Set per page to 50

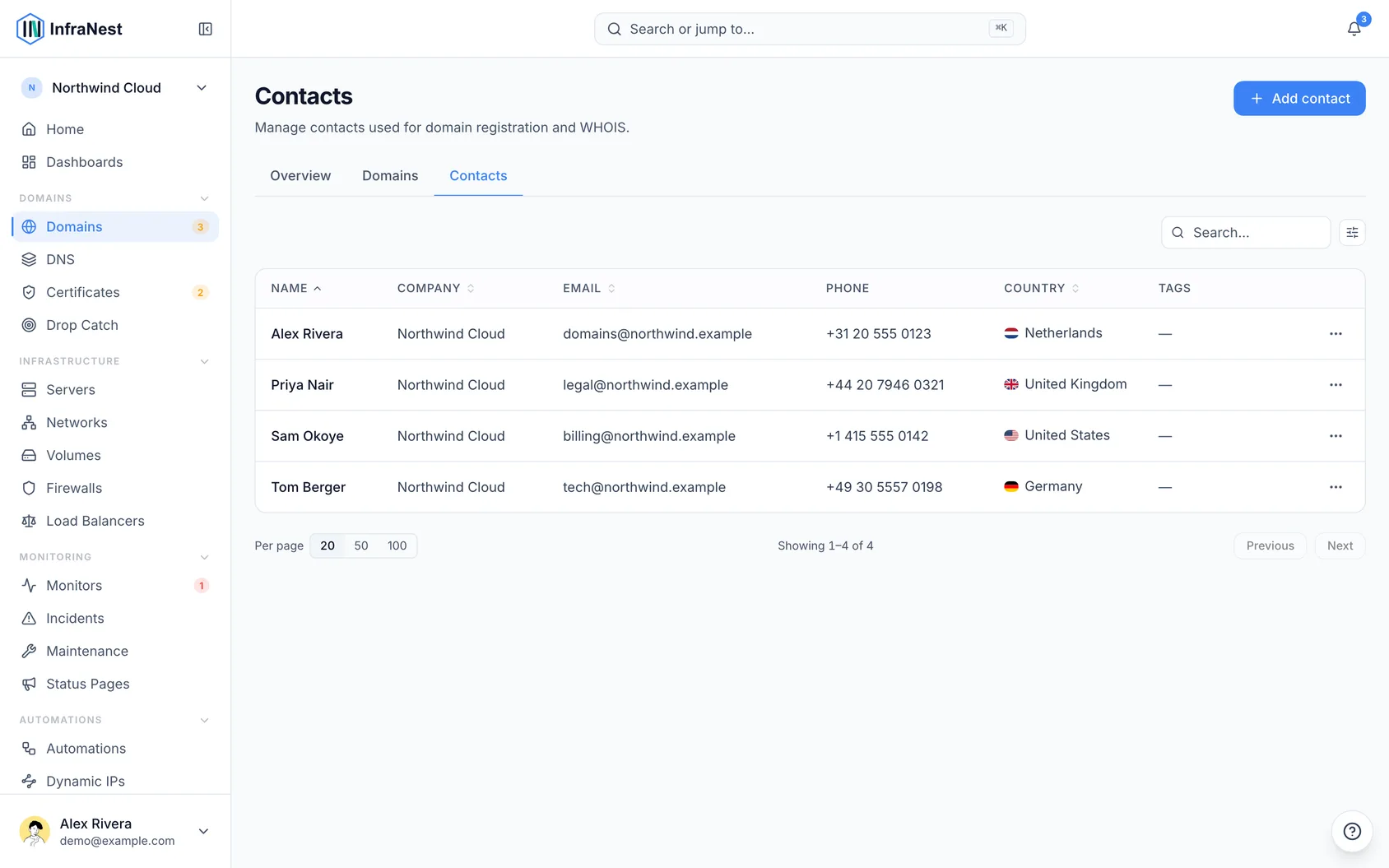coord(361,545)
